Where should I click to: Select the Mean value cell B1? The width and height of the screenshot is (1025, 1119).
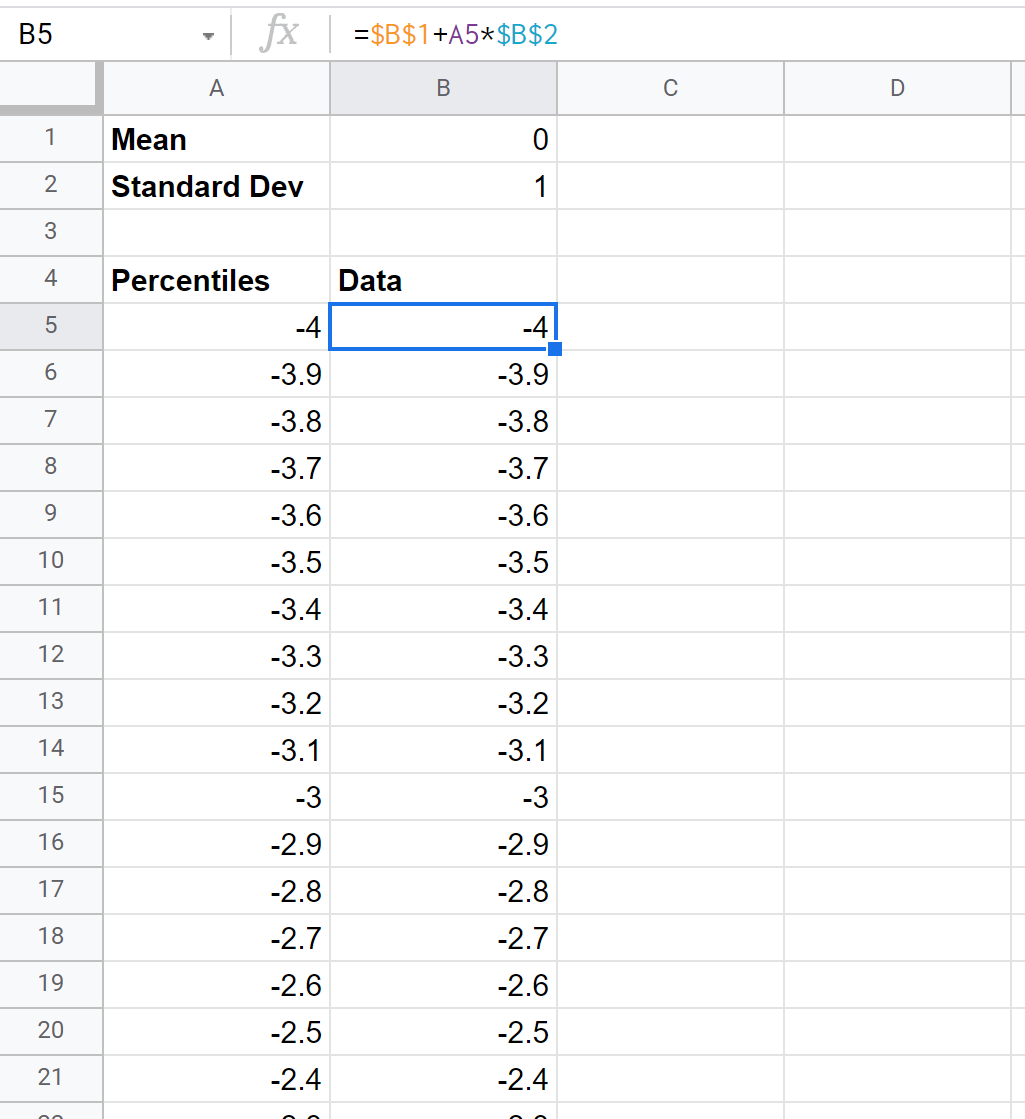pyautogui.click(x=443, y=139)
